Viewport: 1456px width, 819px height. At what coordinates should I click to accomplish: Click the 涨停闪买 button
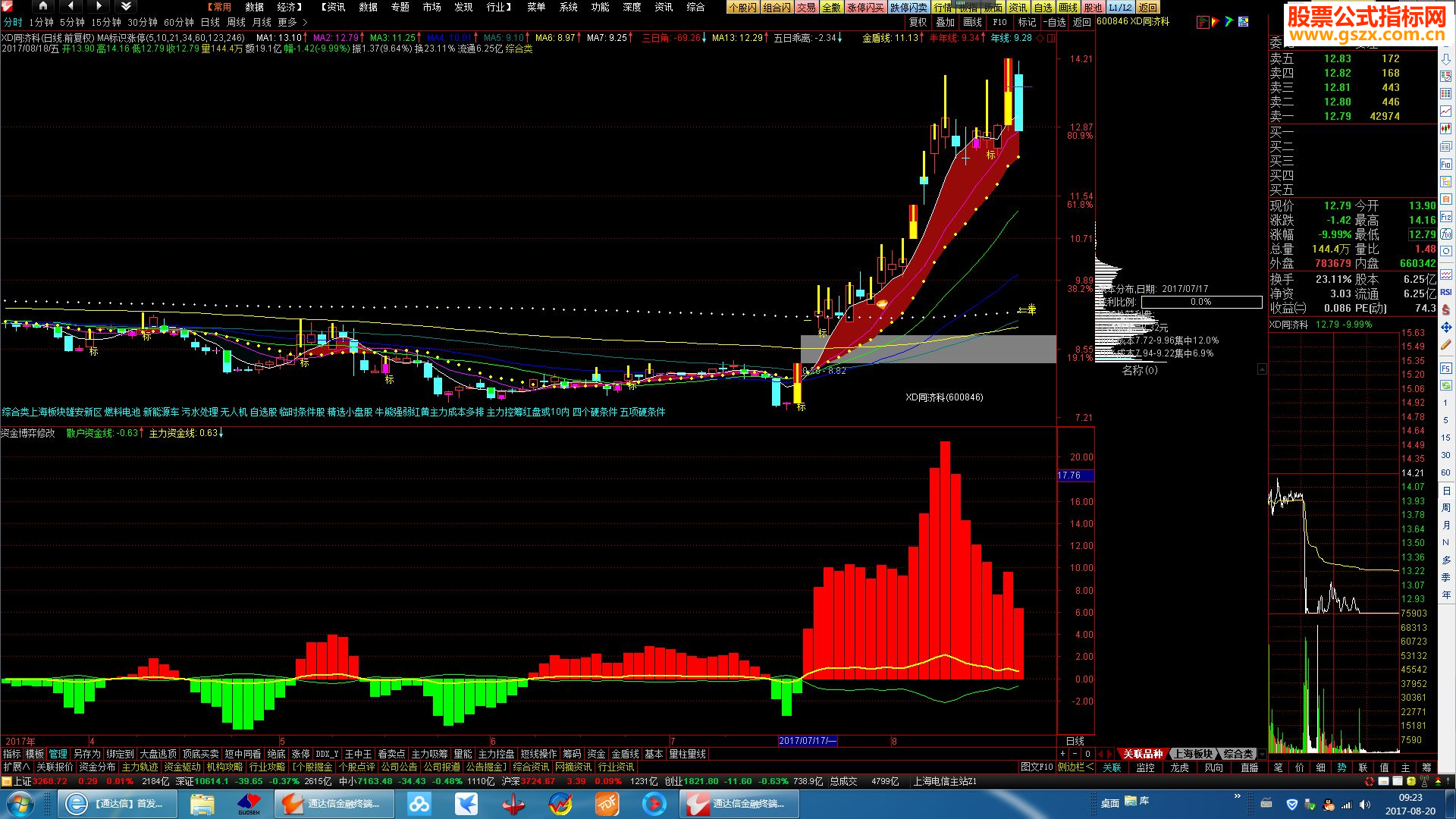click(865, 7)
